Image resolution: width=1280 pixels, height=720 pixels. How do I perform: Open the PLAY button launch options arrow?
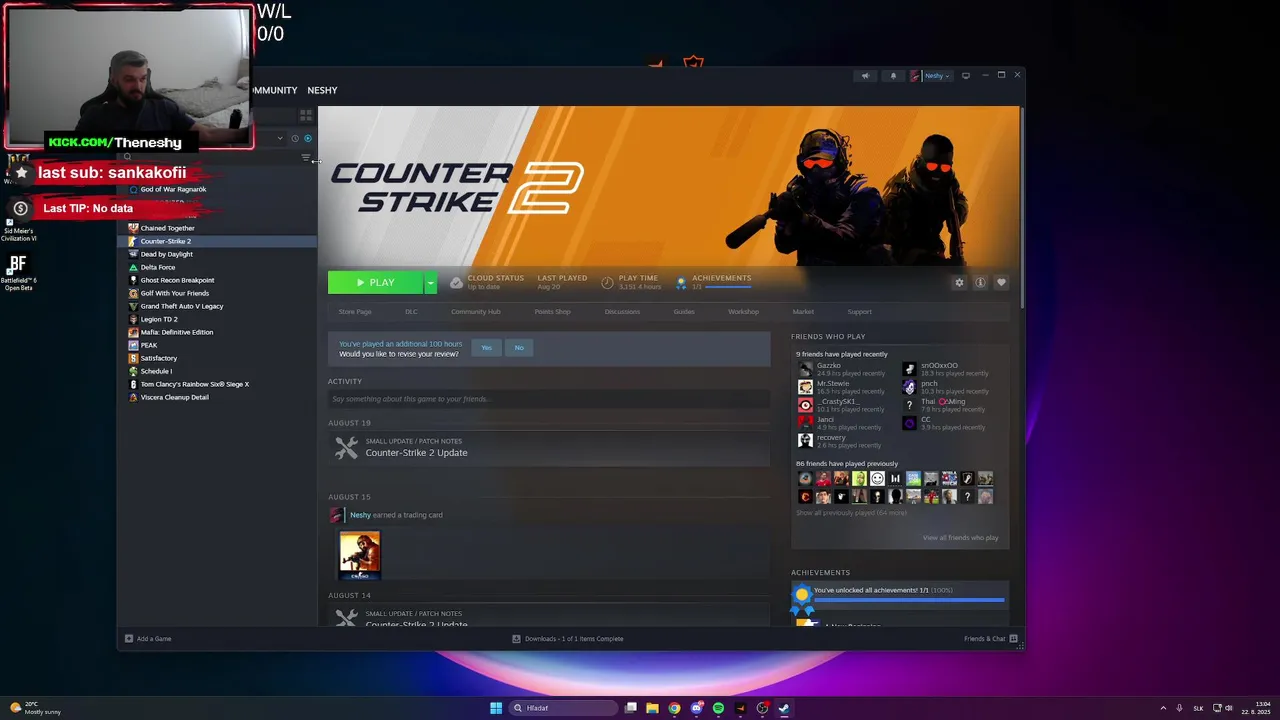coord(431,283)
